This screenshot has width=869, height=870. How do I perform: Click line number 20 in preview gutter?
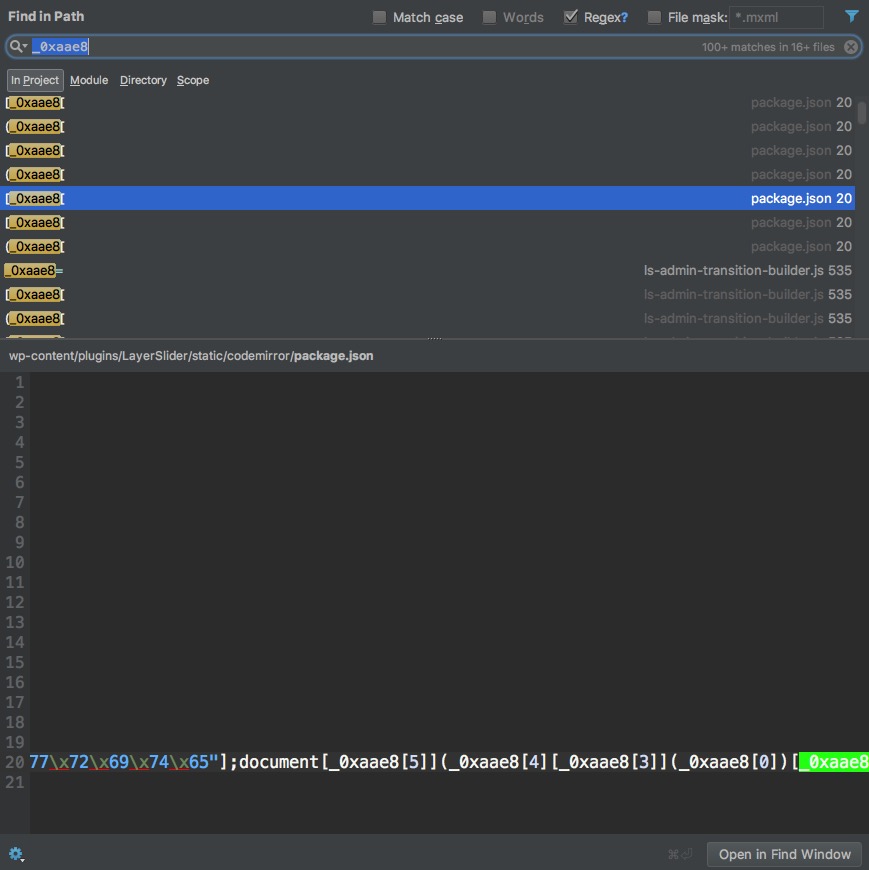tap(15, 762)
